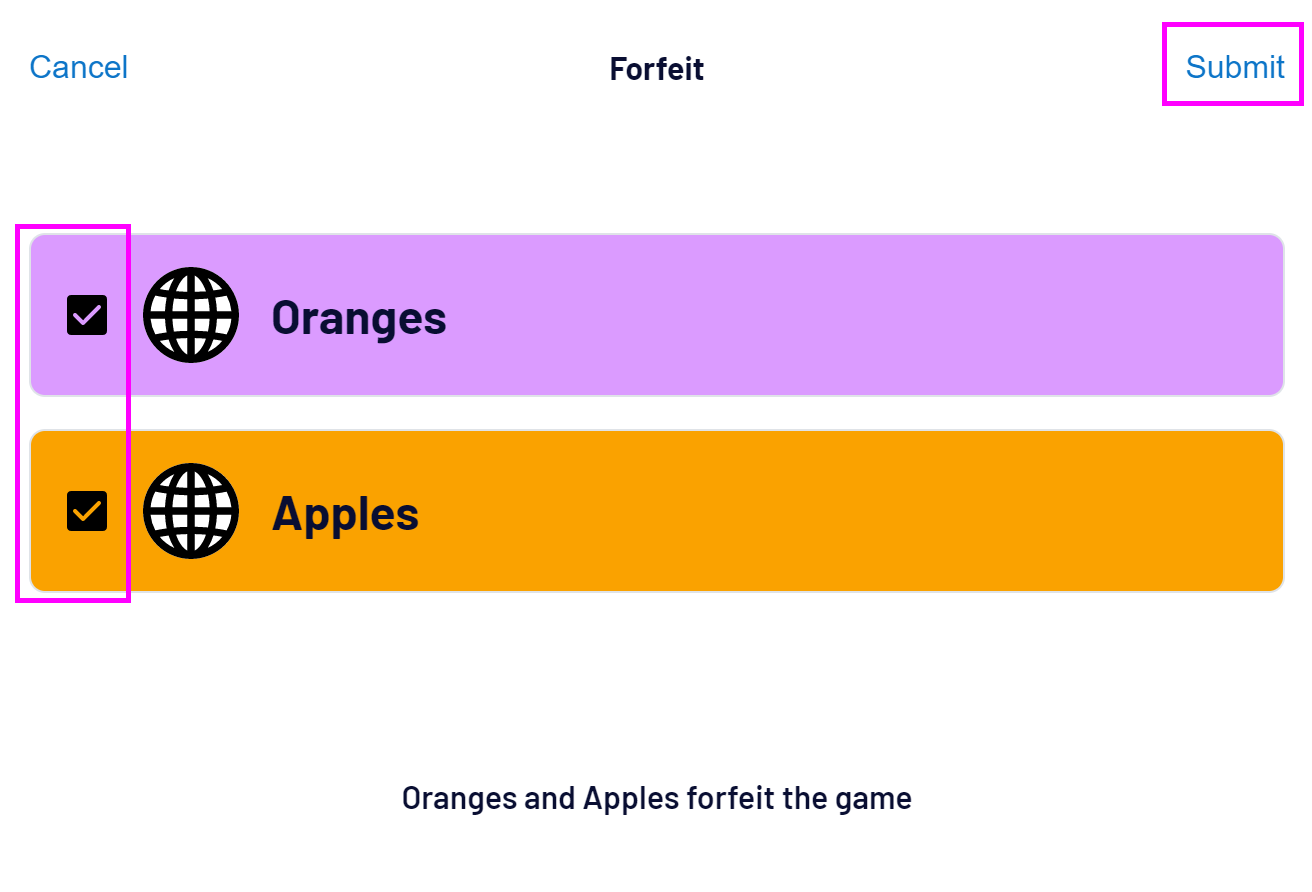Uncheck the Apples team checkbox
This screenshot has height=892, width=1312.
pyautogui.click(x=87, y=511)
